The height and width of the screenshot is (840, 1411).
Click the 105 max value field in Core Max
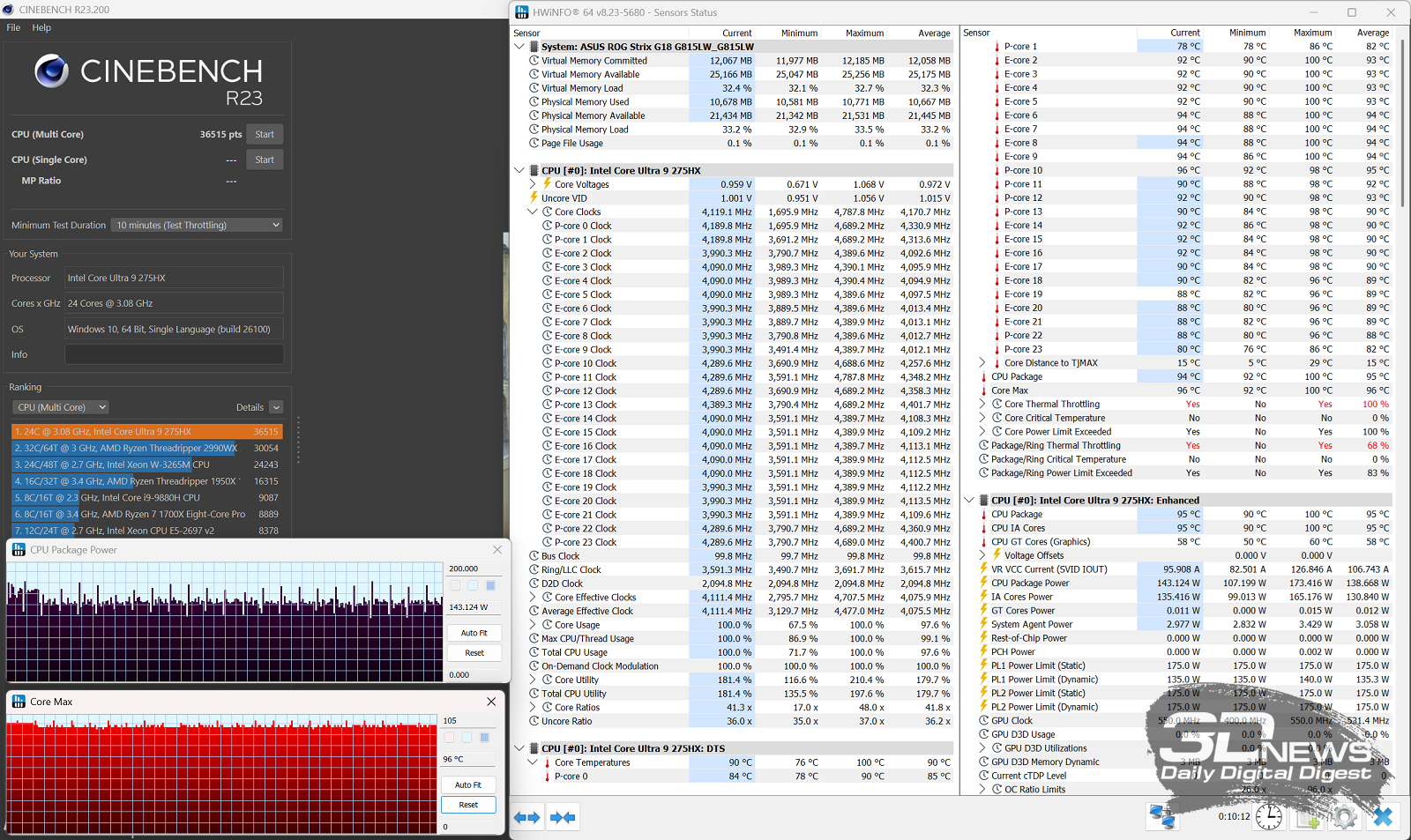tap(467, 720)
